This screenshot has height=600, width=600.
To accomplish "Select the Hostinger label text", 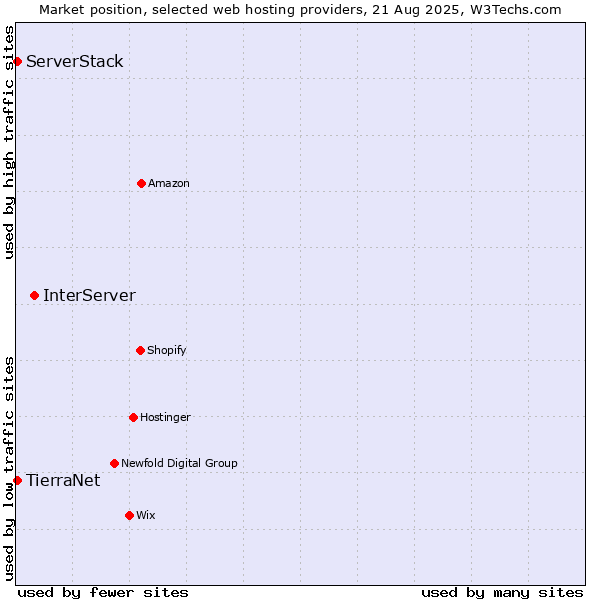I will [165, 417].
